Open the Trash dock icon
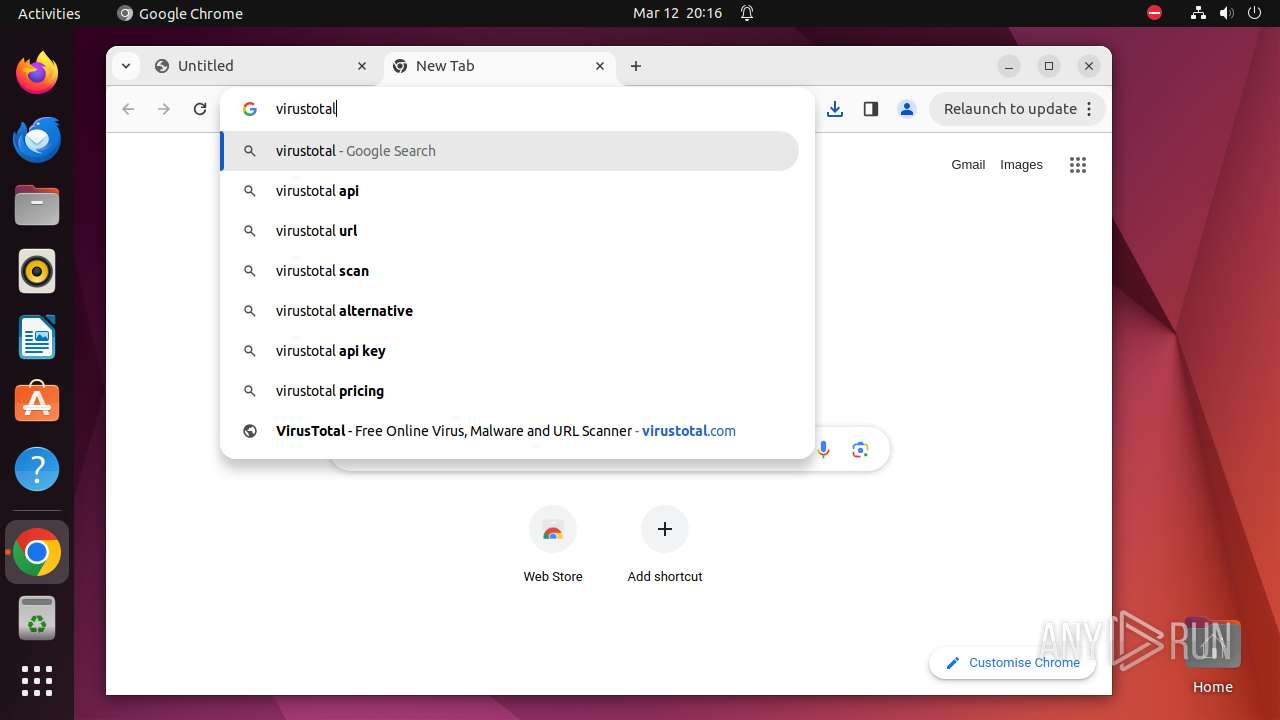The width and height of the screenshot is (1280, 720). pyautogui.click(x=37, y=618)
